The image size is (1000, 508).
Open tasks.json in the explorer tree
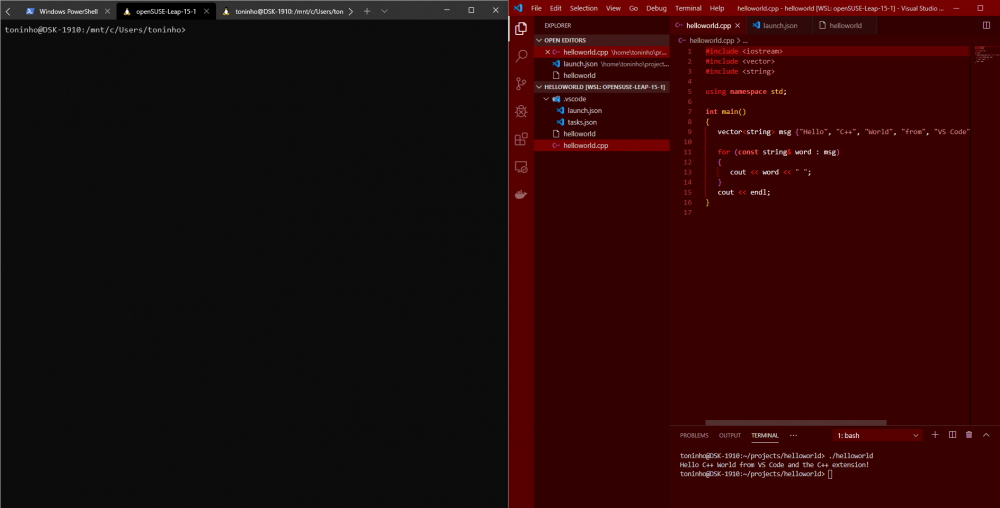582,122
